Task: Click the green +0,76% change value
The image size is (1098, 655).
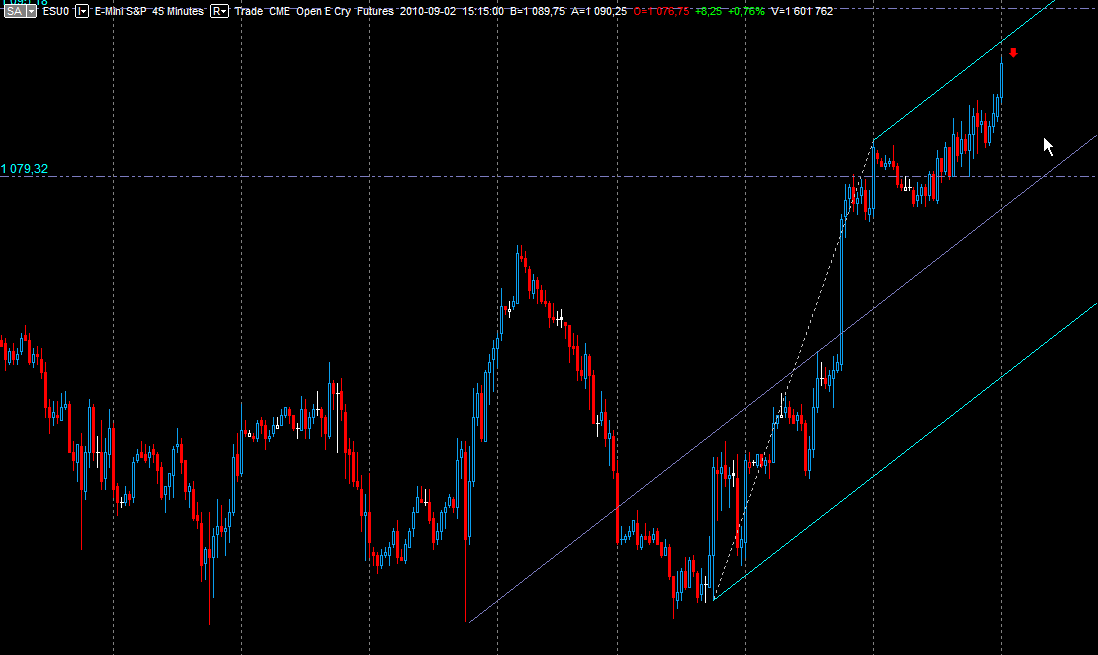Action: pos(746,11)
